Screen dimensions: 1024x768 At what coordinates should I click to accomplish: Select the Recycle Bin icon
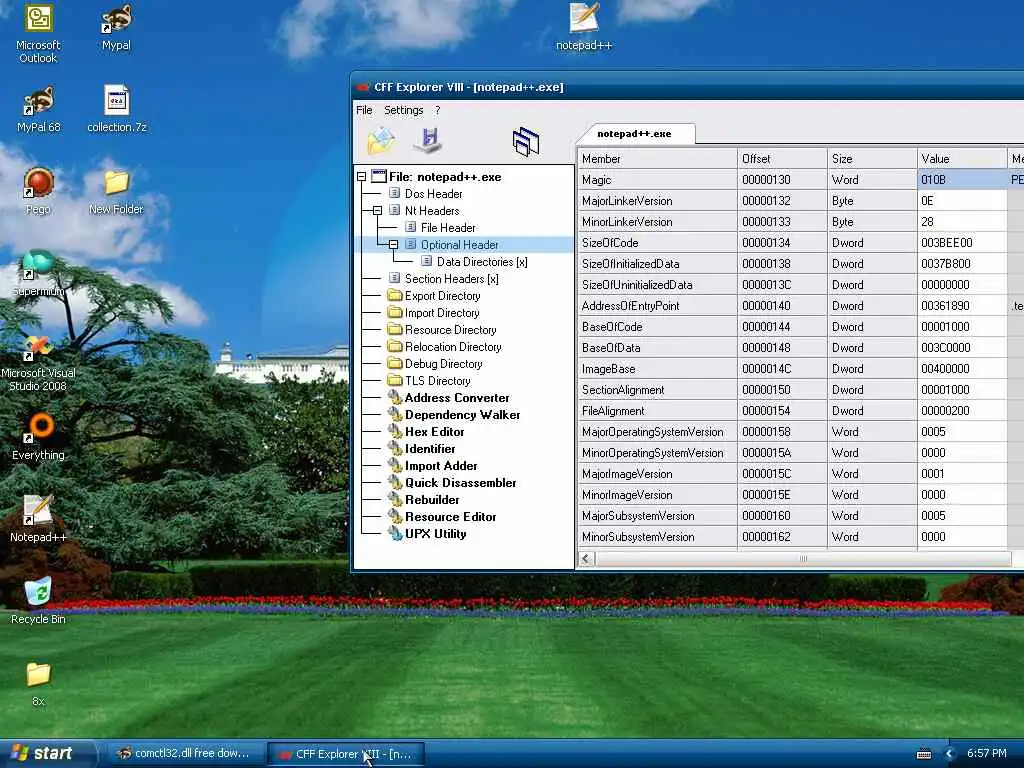38,601
